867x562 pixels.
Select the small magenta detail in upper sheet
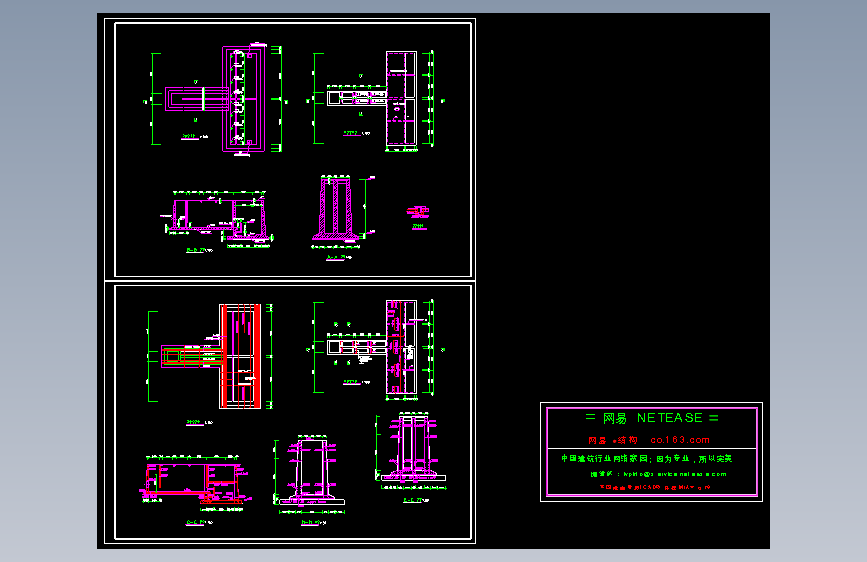click(418, 211)
